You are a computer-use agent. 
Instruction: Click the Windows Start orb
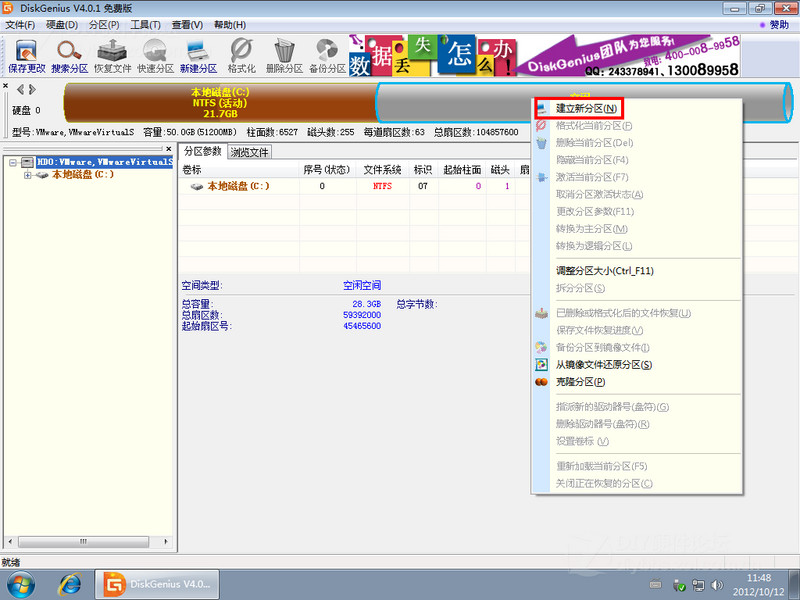20,585
